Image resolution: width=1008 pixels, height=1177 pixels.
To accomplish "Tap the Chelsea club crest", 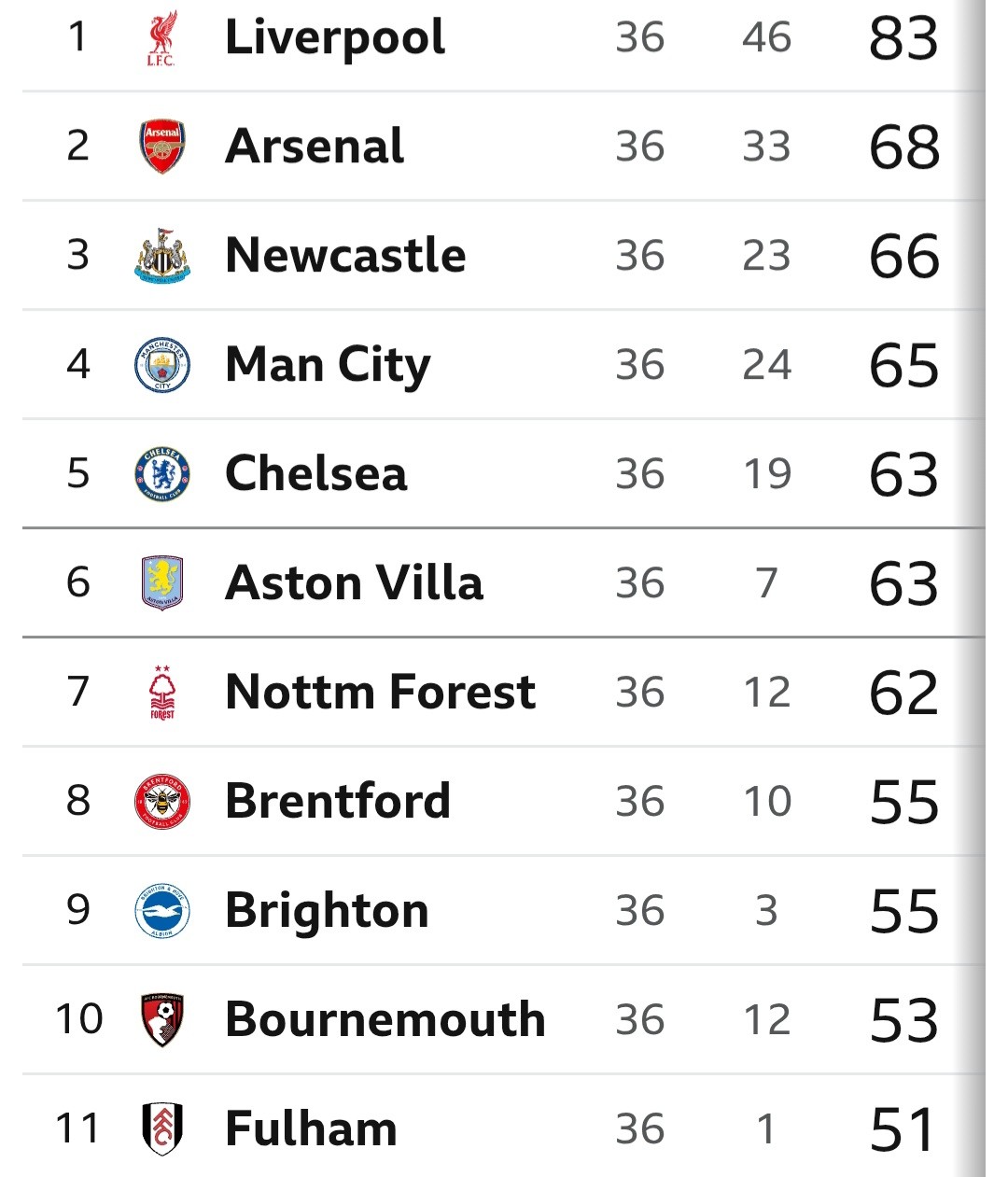I will [162, 474].
